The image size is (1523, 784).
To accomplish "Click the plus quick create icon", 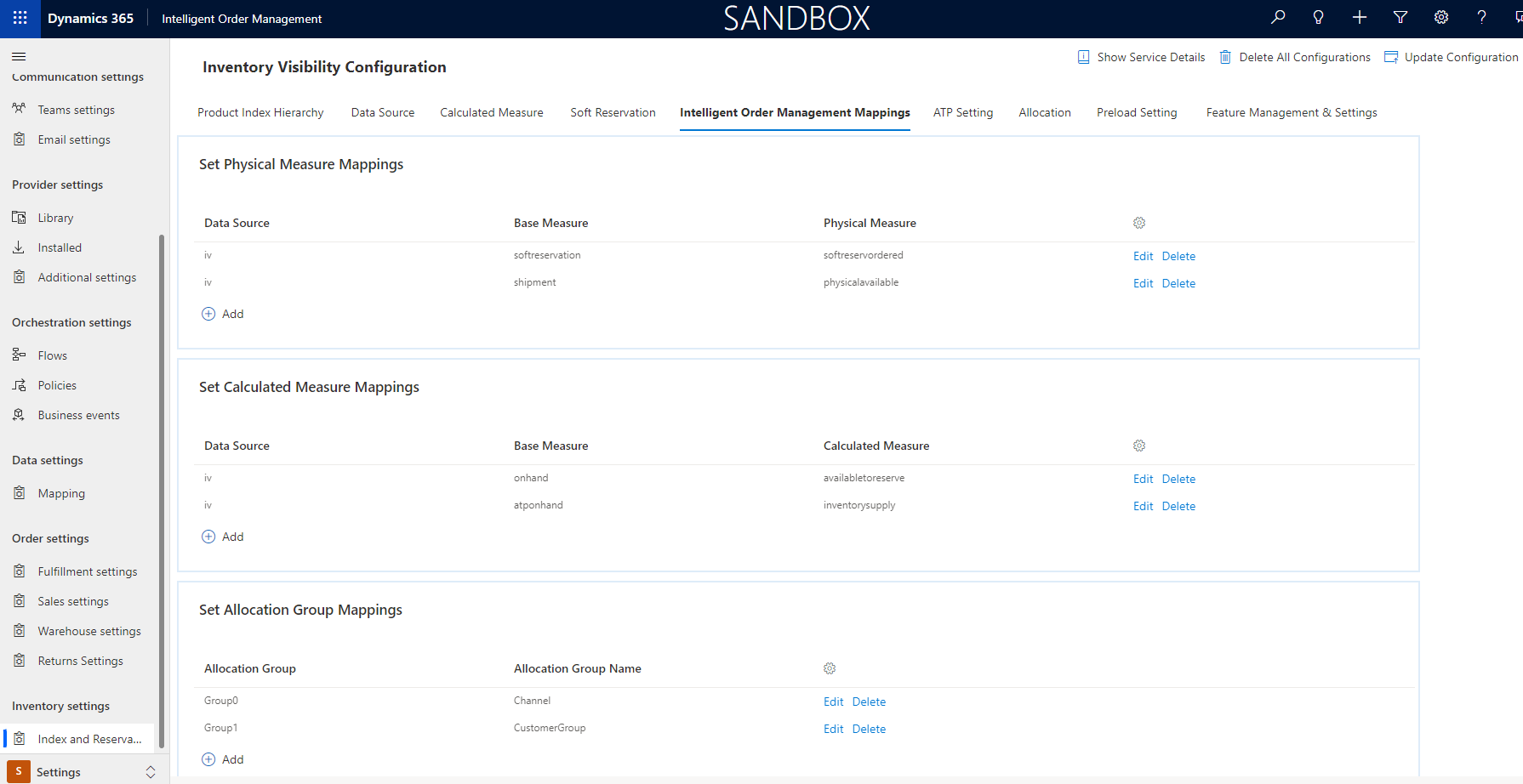I will click(1360, 17).
